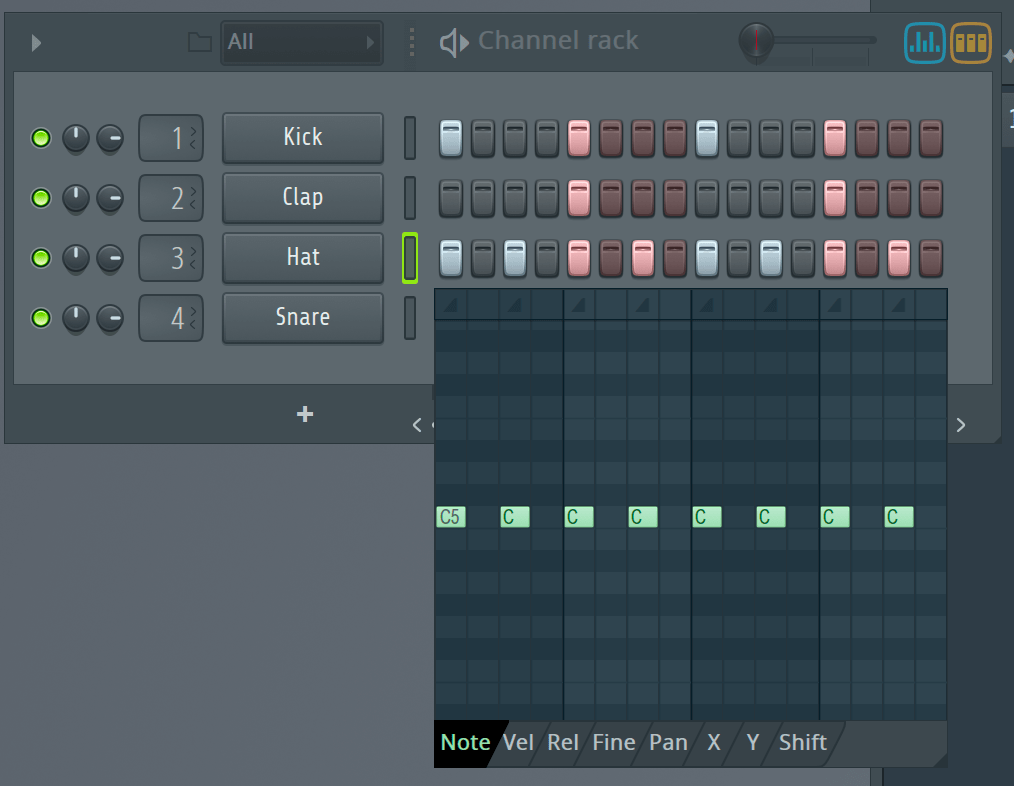Open the Kick channel settings
Image resolution: width=1014 pixels, height=786 pixels.
point(302,137)
